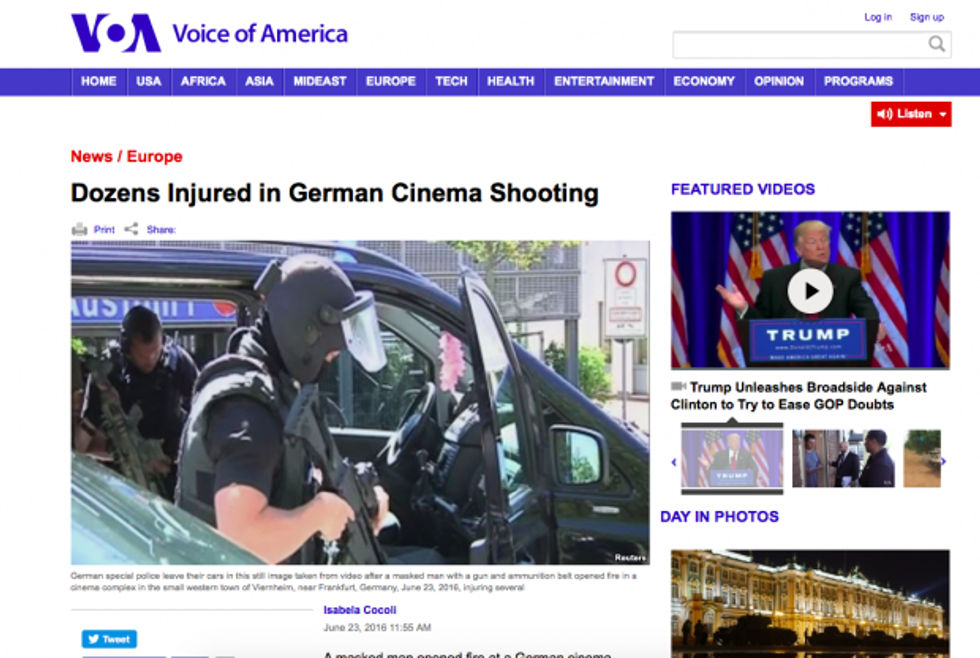Click the share icon
This screenshot has width=980, height=658.
tap(131, 229)
